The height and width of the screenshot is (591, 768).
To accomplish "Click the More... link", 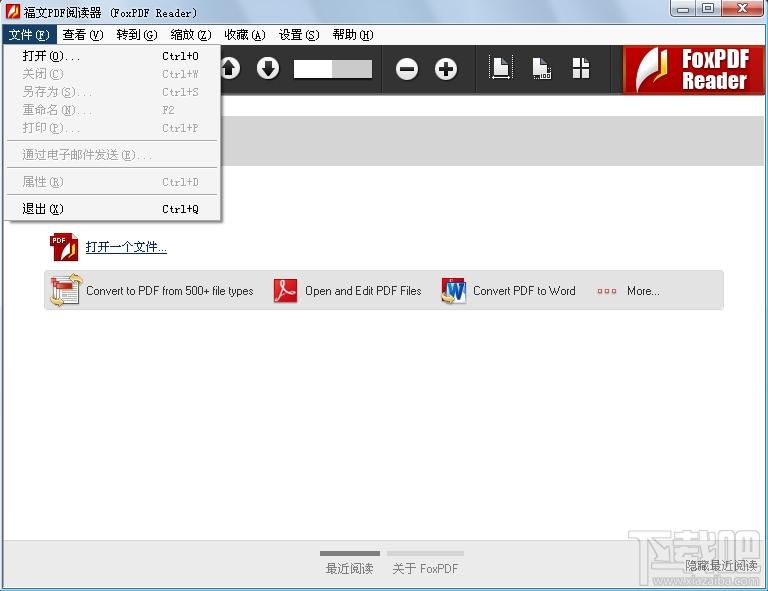I will coord(643,291).
